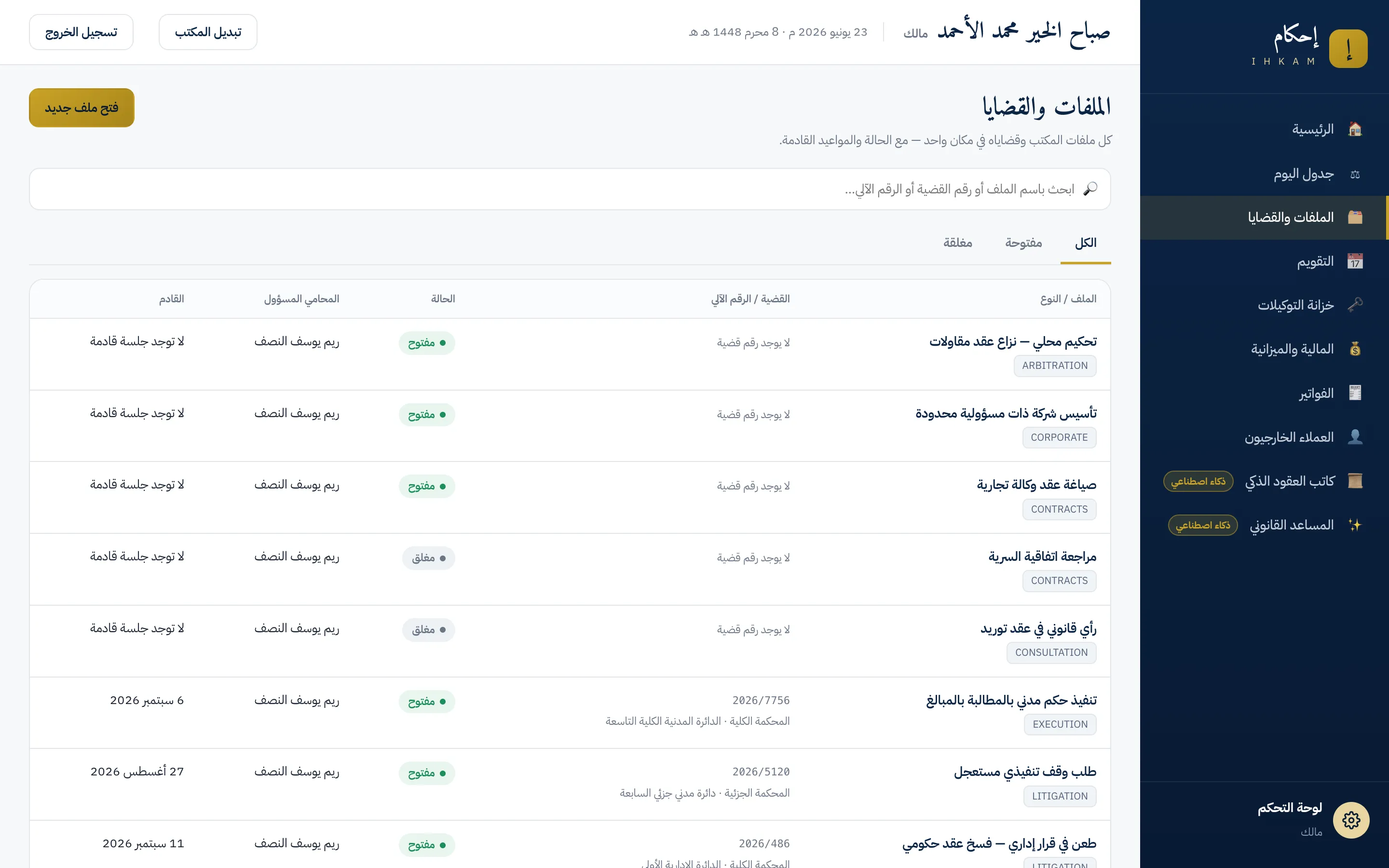Click the calendar icon for التقويم
The image size is (1389, 868).
pyautogui.click(x=1355, y=262)
